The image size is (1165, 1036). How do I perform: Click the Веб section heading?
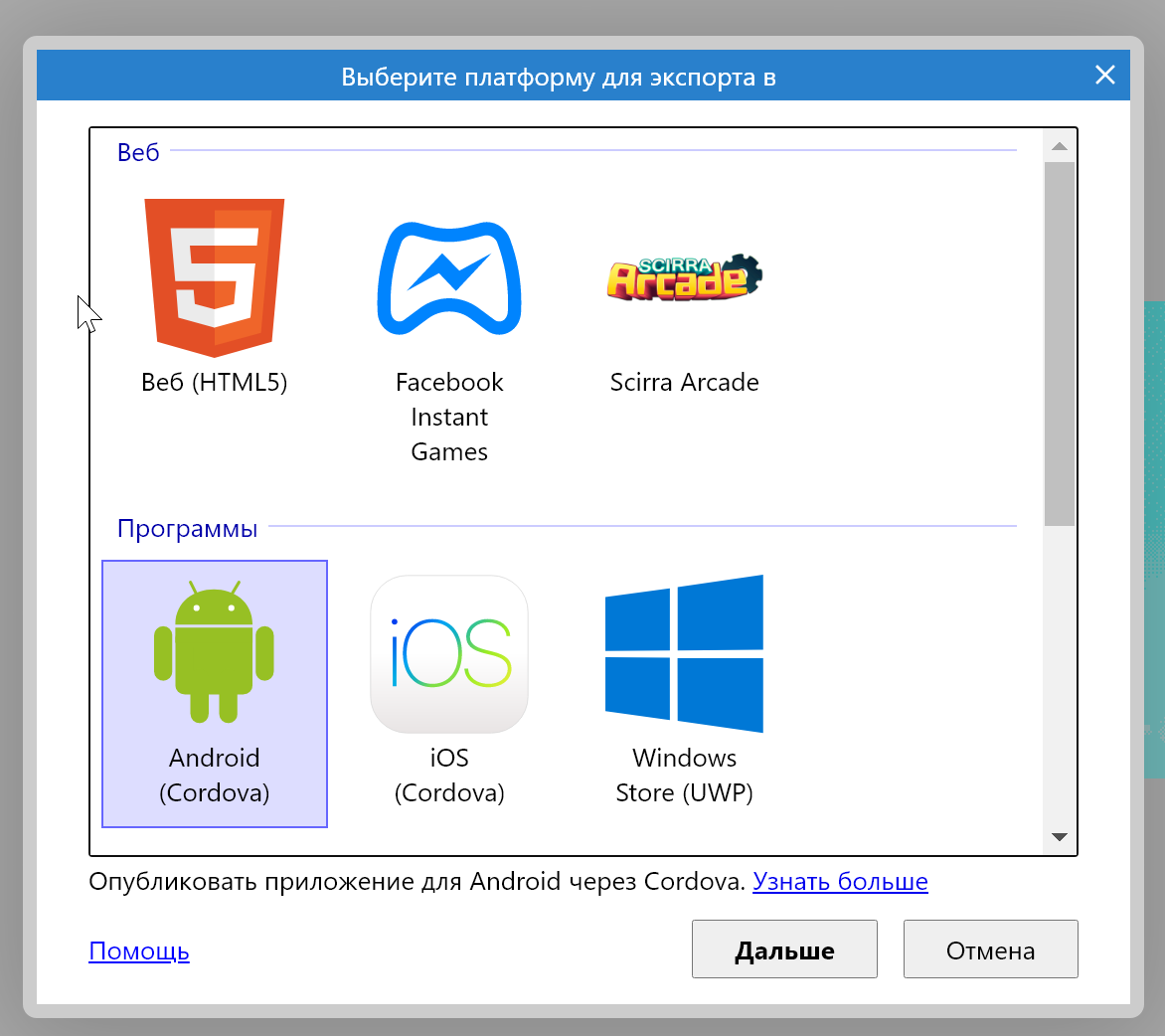138,151
